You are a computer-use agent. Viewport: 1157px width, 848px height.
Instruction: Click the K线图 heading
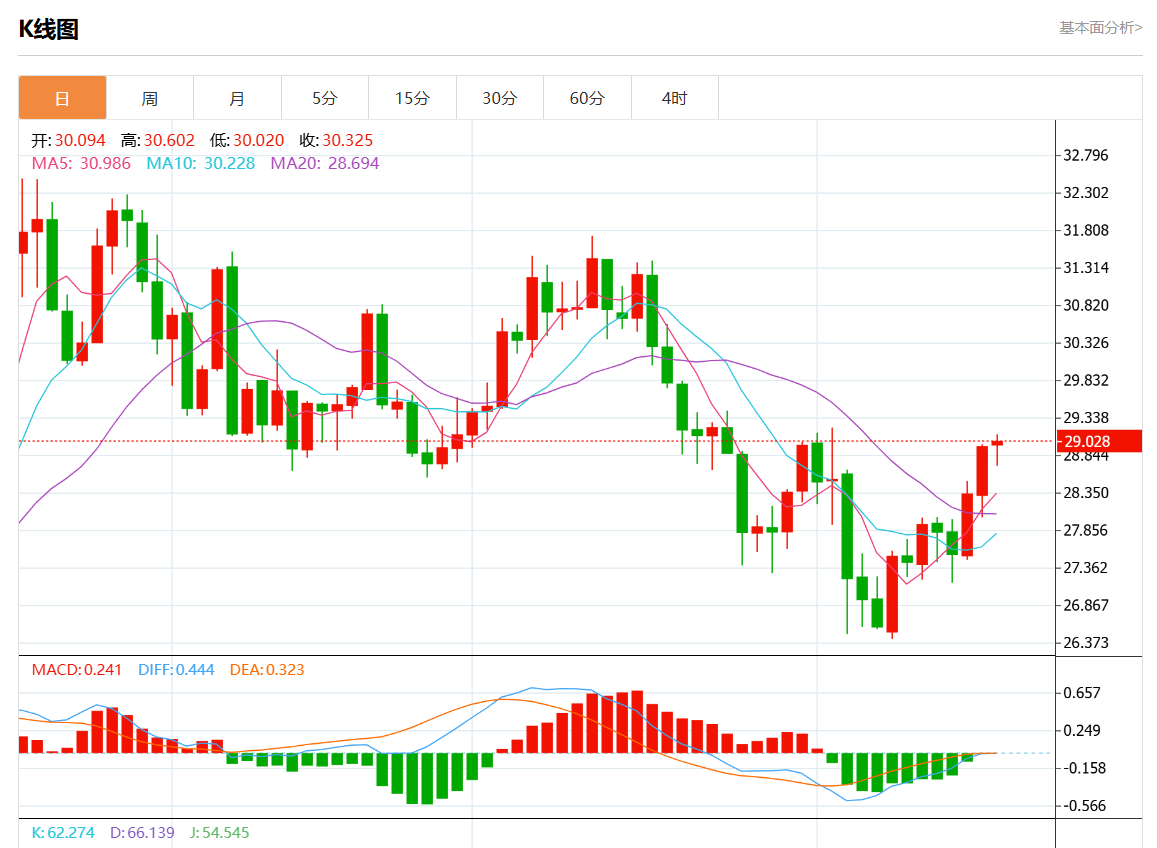tap(49, 30)
